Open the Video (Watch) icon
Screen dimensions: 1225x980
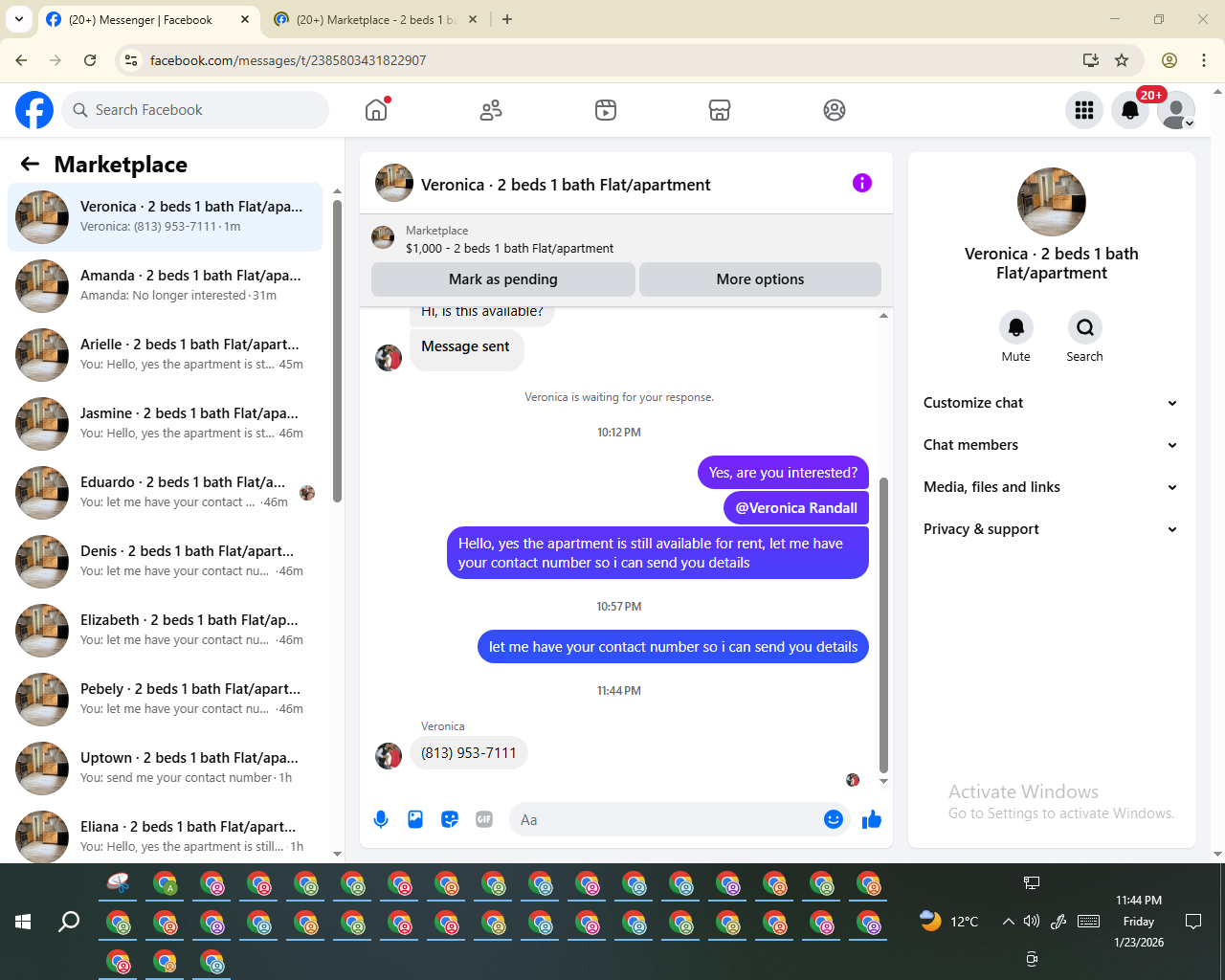[606, 110]
